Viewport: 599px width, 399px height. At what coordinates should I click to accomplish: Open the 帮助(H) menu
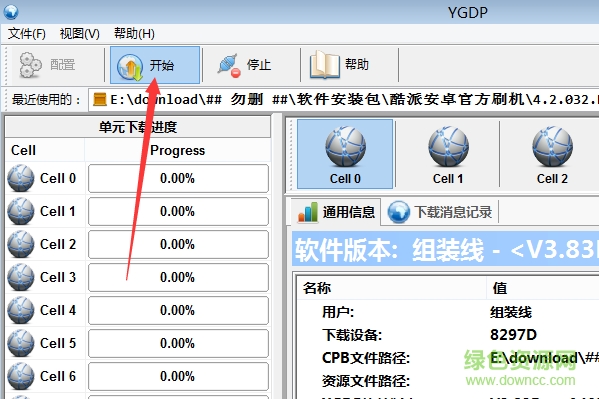pos(134,34)
